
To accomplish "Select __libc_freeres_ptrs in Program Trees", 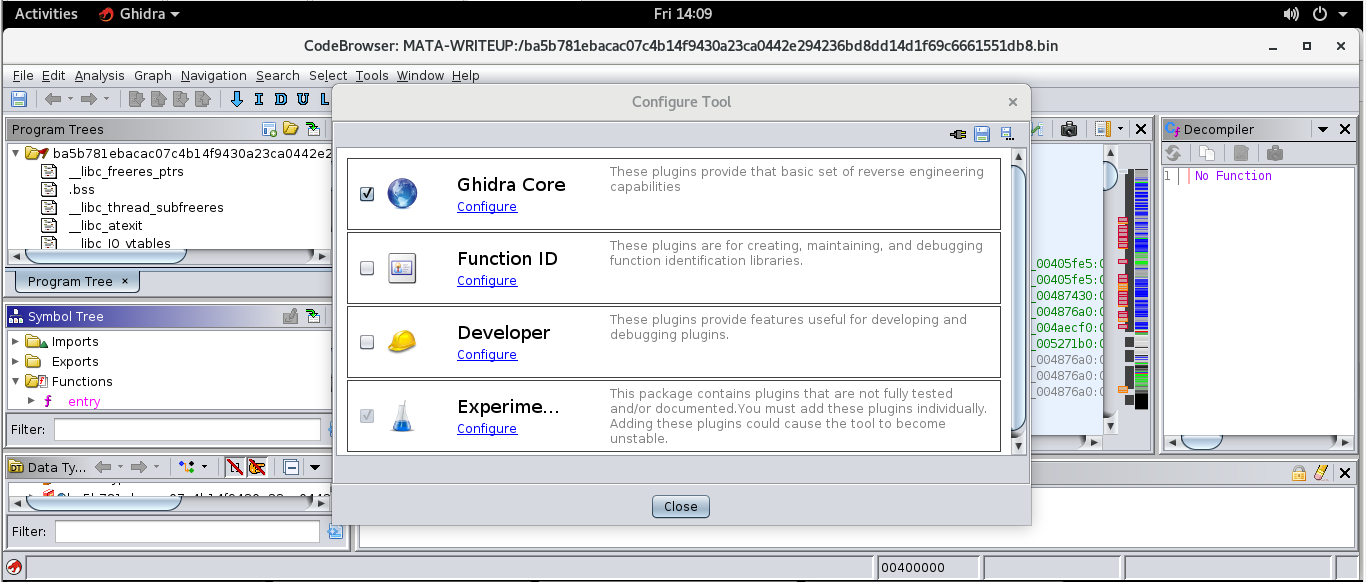I will coord(126,172).
